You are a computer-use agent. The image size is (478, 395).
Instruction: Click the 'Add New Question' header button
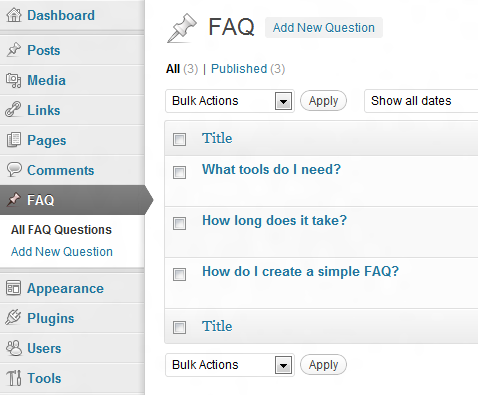tap(324, 27)
